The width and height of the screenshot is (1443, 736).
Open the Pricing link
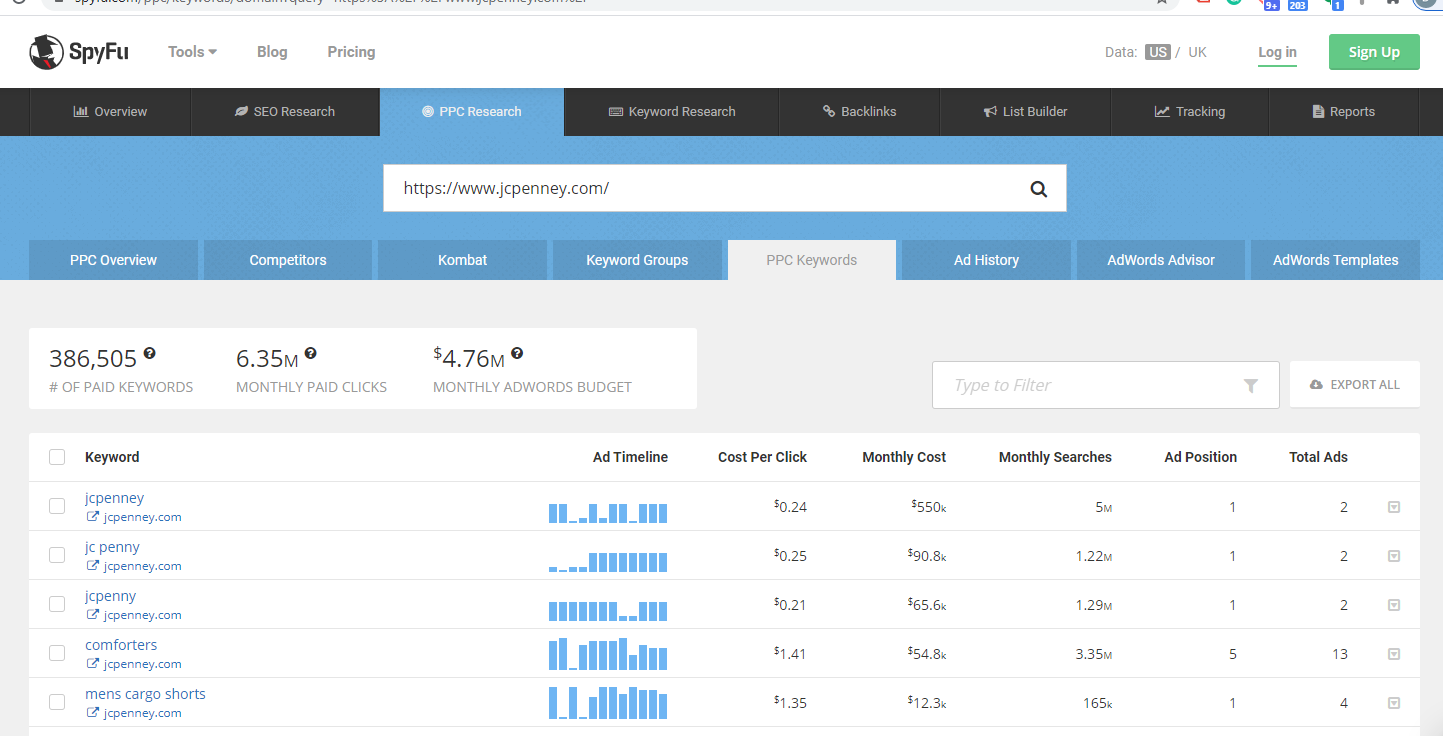tap(351, 52)
